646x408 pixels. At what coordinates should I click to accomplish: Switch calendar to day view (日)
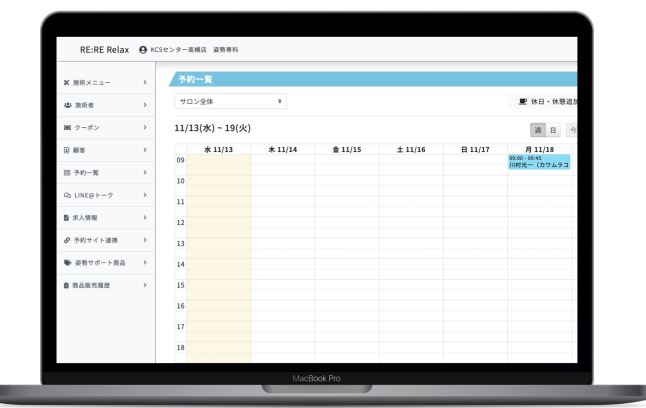(553, 129)
